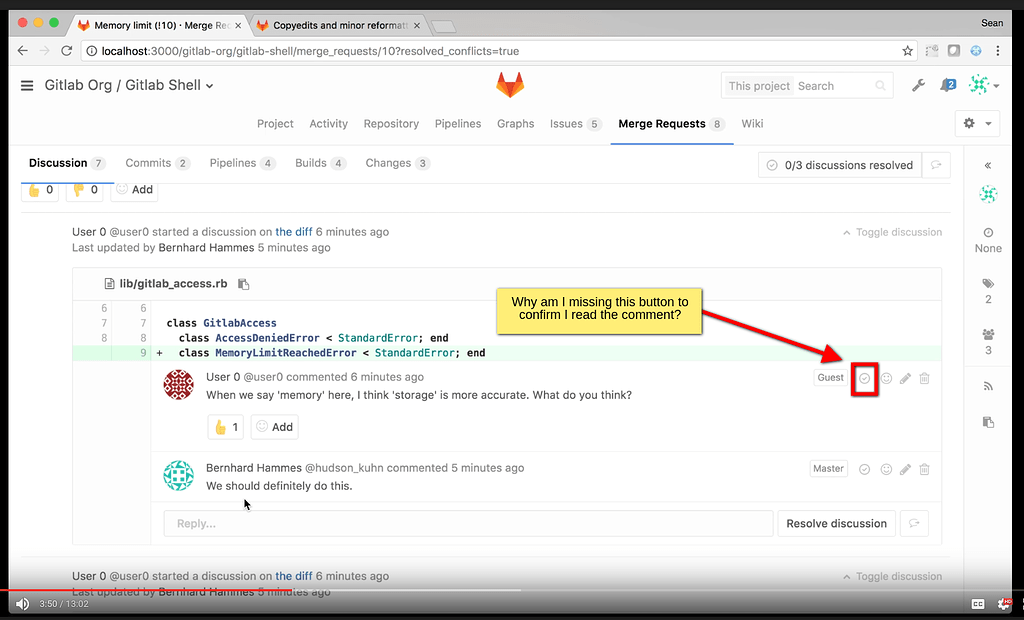Image resolution: width=1024 pixels, height=620 pixels.
Task: Open the diff link in the discussion header
Action: tap(294, 231)
